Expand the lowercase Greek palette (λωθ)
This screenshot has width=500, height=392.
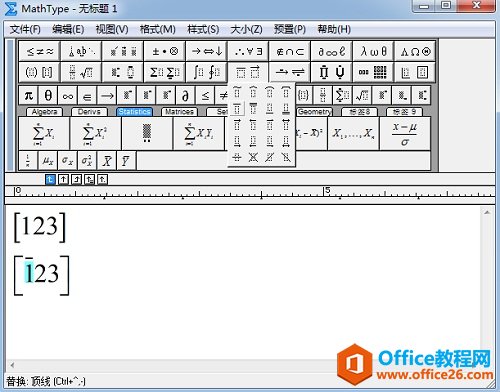click(373, 51)
